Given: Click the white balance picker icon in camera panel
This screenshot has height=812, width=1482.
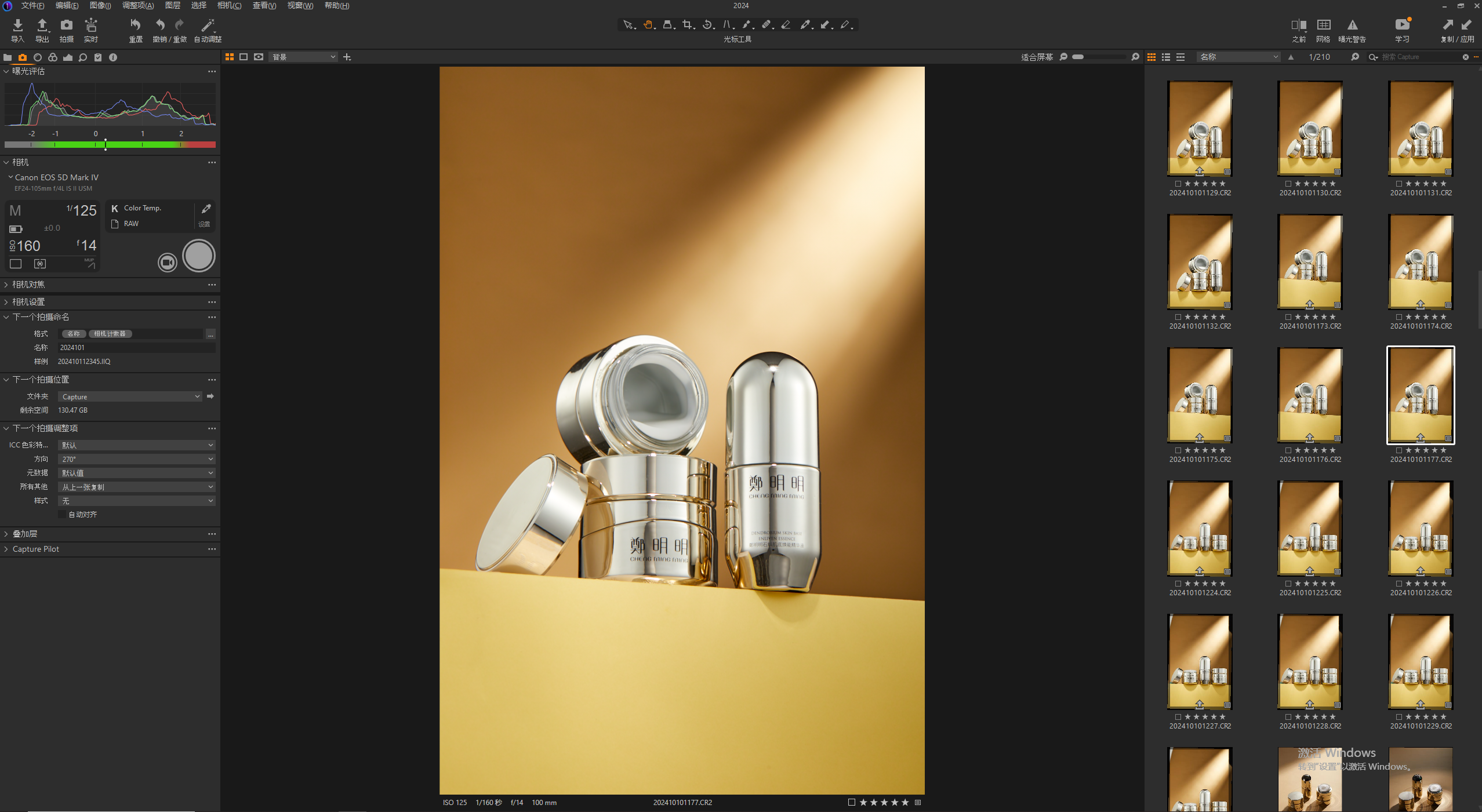Looking at the screenshot, I should [x=206, y=209].
